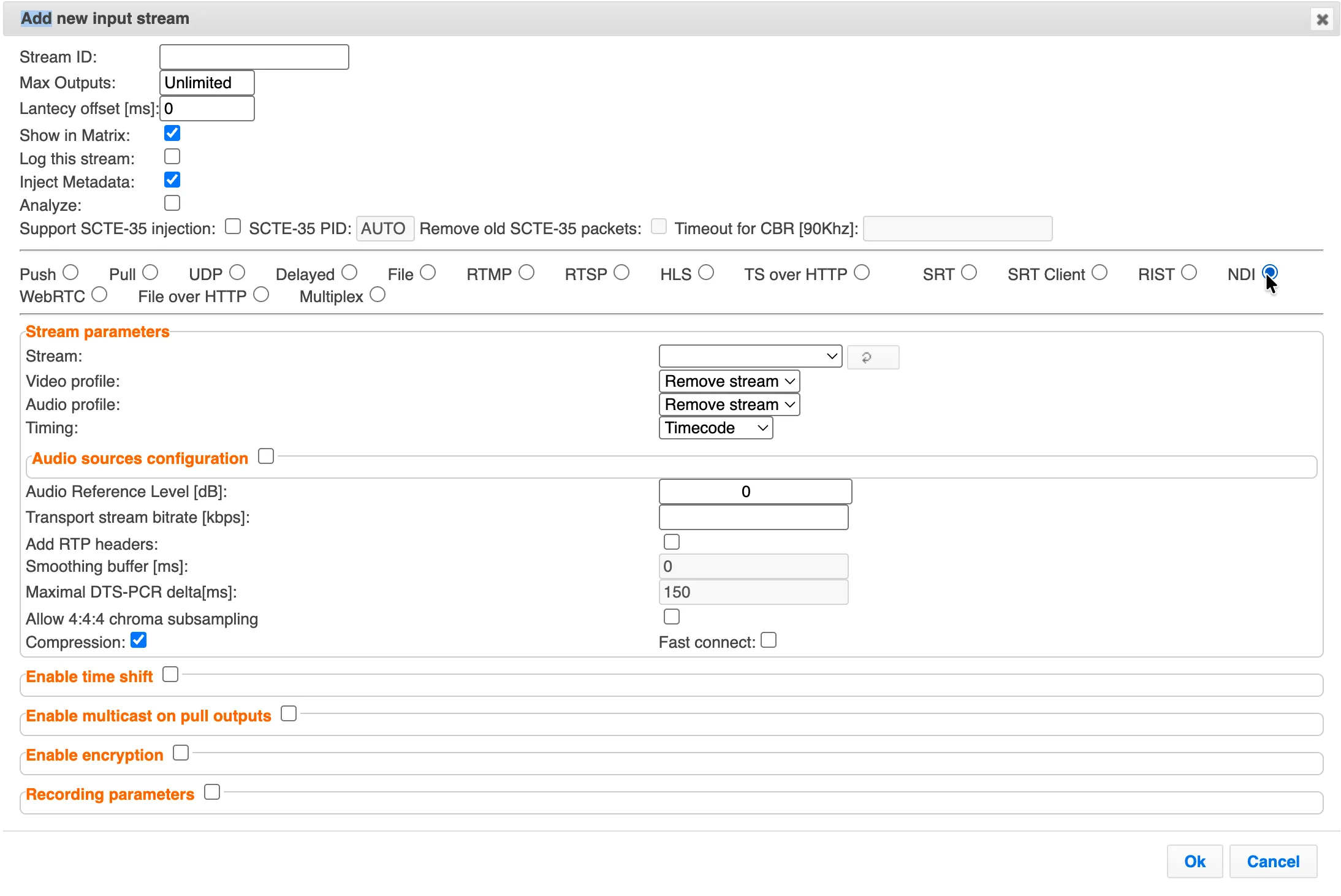Viewport: 1341px width, 896px height.
Task: Open the Stream dropdown list
Action: click(x=750, y=356)
